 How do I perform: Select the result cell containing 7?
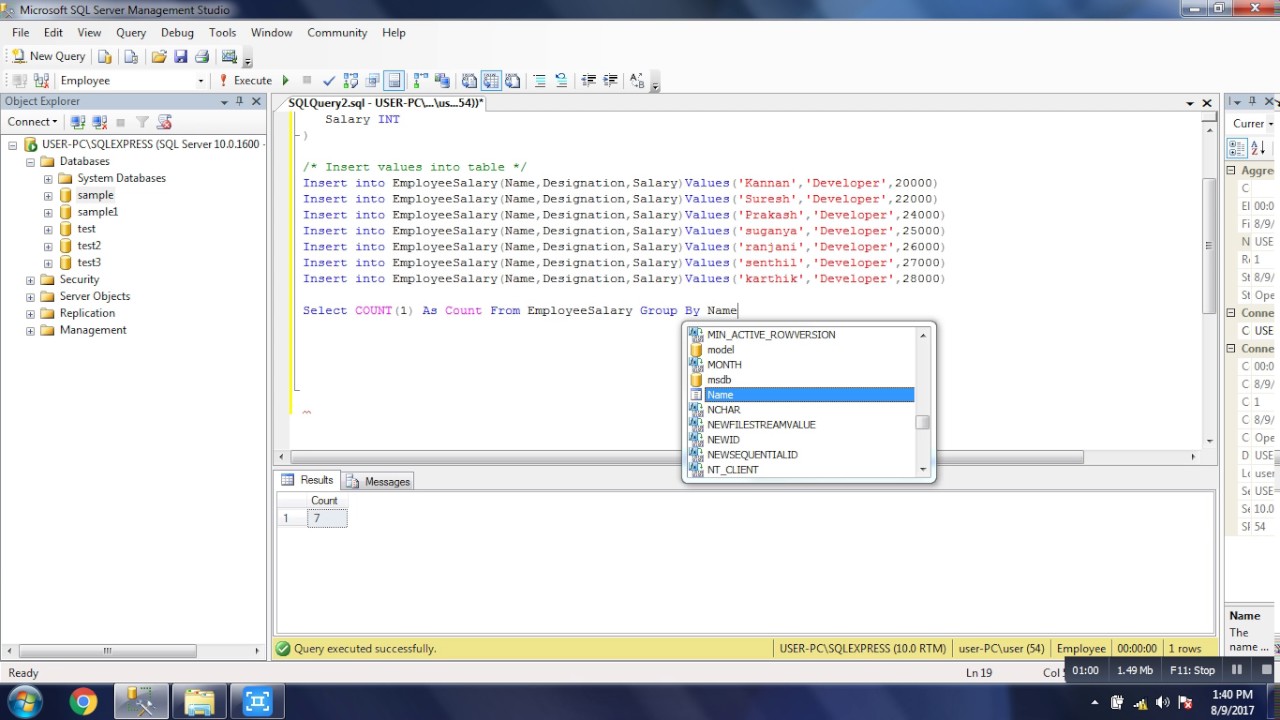click(327, 518)
